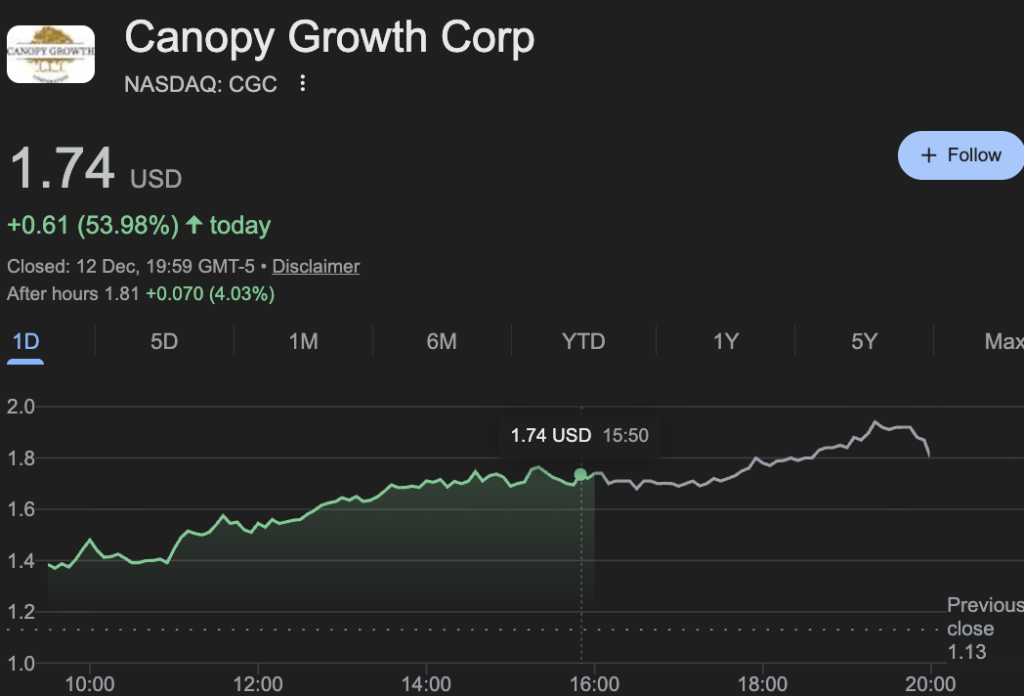
Task: Open the Disclaimer link
Action: pyautogui.click(x=316, y=267)
